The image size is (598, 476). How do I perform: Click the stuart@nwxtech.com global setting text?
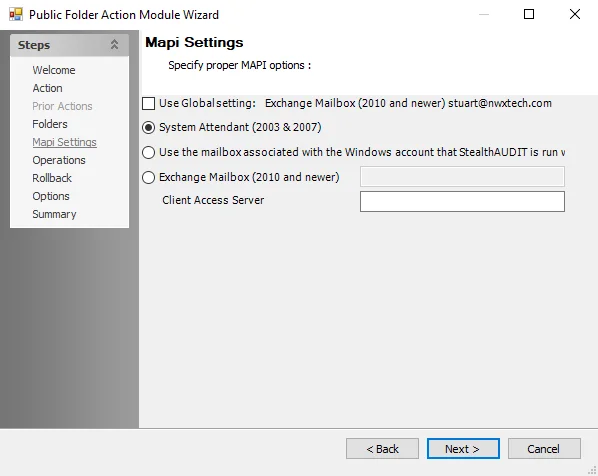pyautogui.click(x=500, y=103)
